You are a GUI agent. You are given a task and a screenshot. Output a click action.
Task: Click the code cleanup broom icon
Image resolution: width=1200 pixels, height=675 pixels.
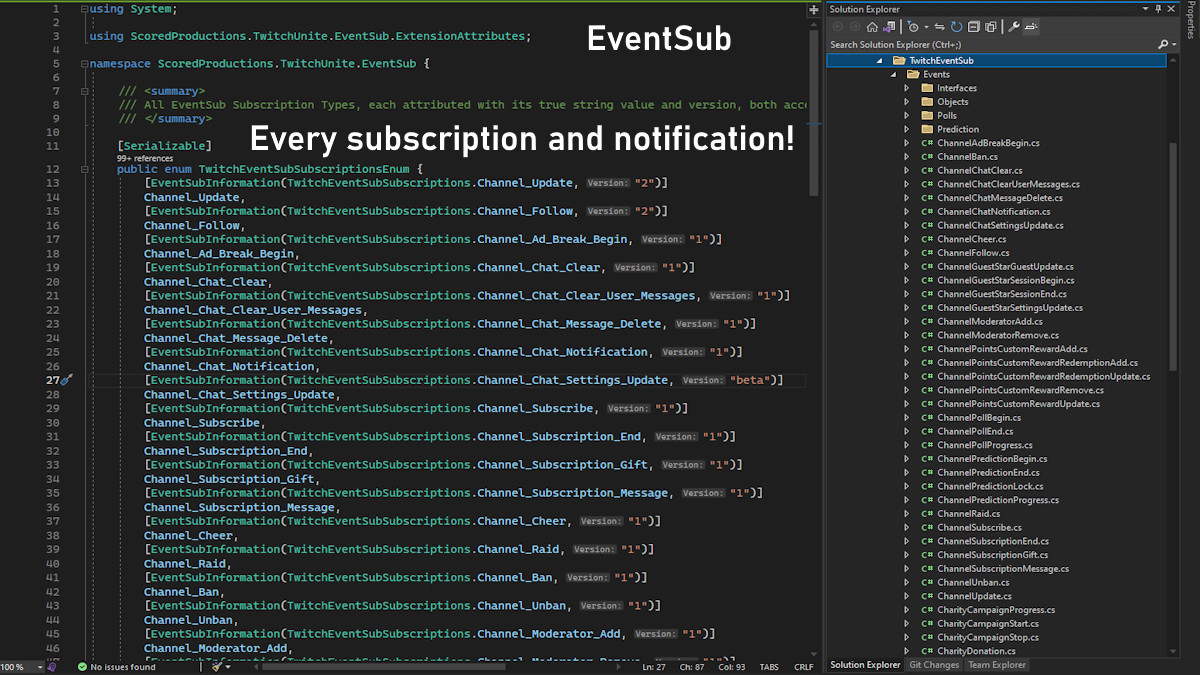(216, 667)
